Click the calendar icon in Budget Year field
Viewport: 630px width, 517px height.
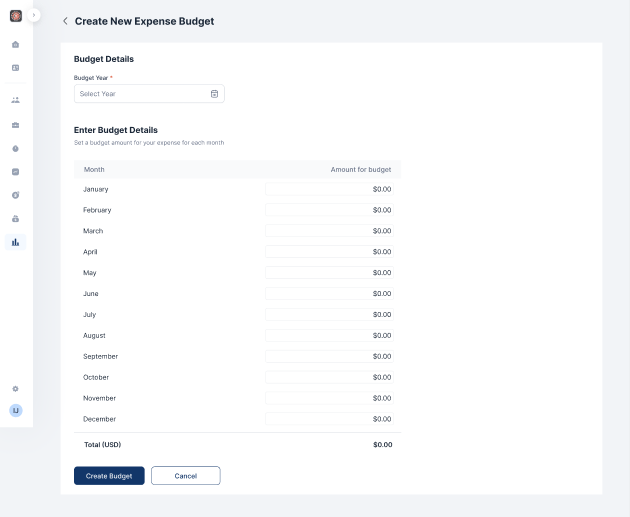[x=214, y=94]
